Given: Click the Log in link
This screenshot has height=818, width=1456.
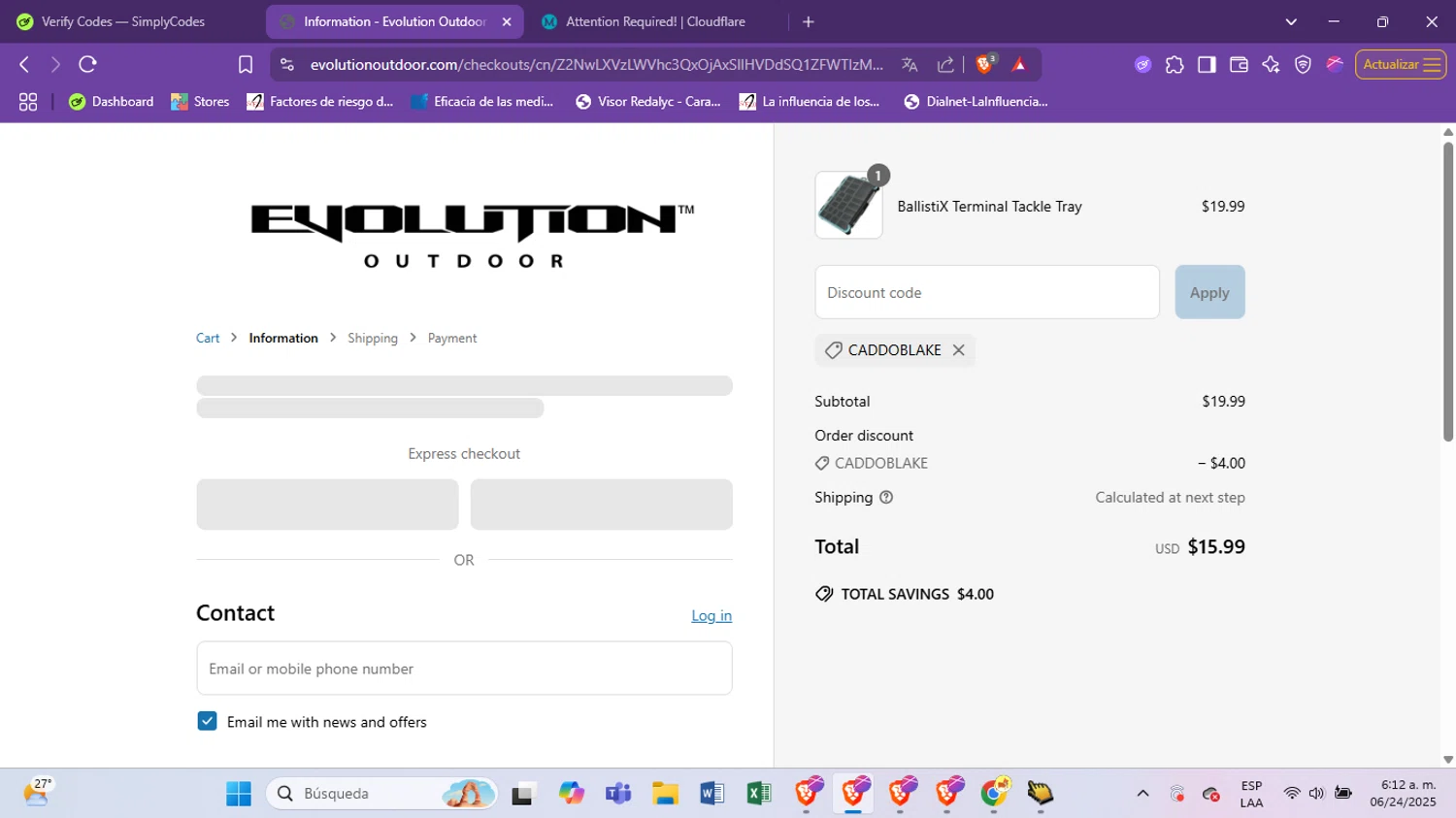Looking at the screenshot, I should (x=711, y=615).
